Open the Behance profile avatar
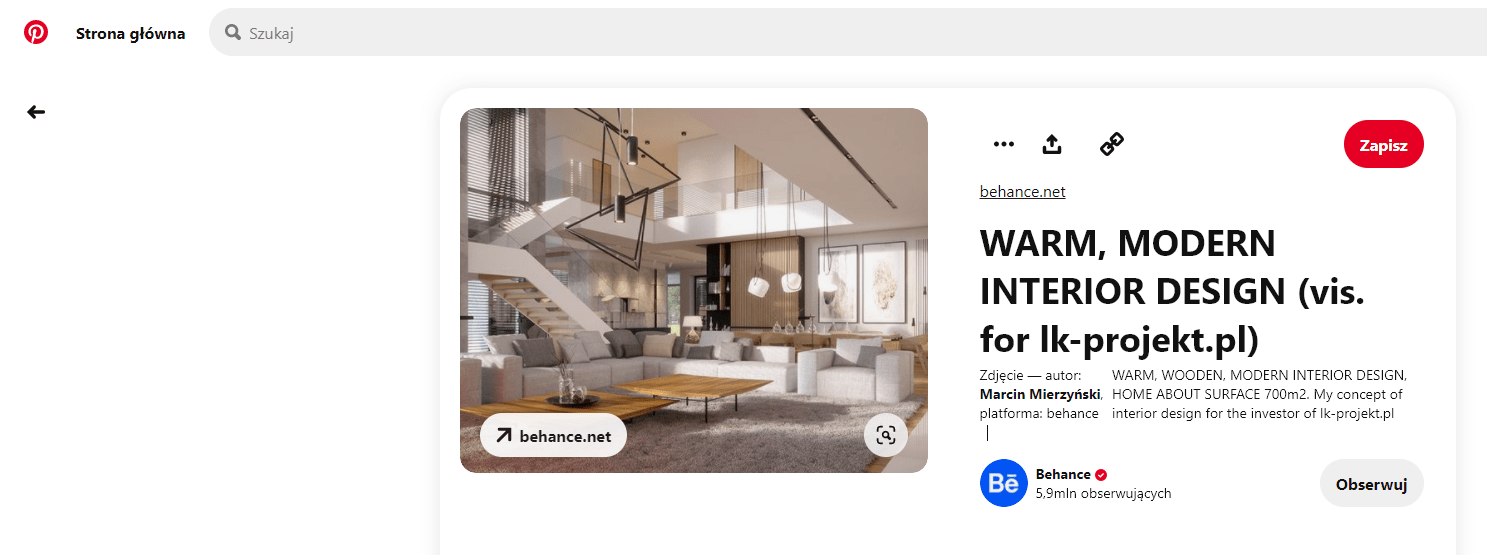The width and height of the screenshot is (1487, 555). [1004, 483]
